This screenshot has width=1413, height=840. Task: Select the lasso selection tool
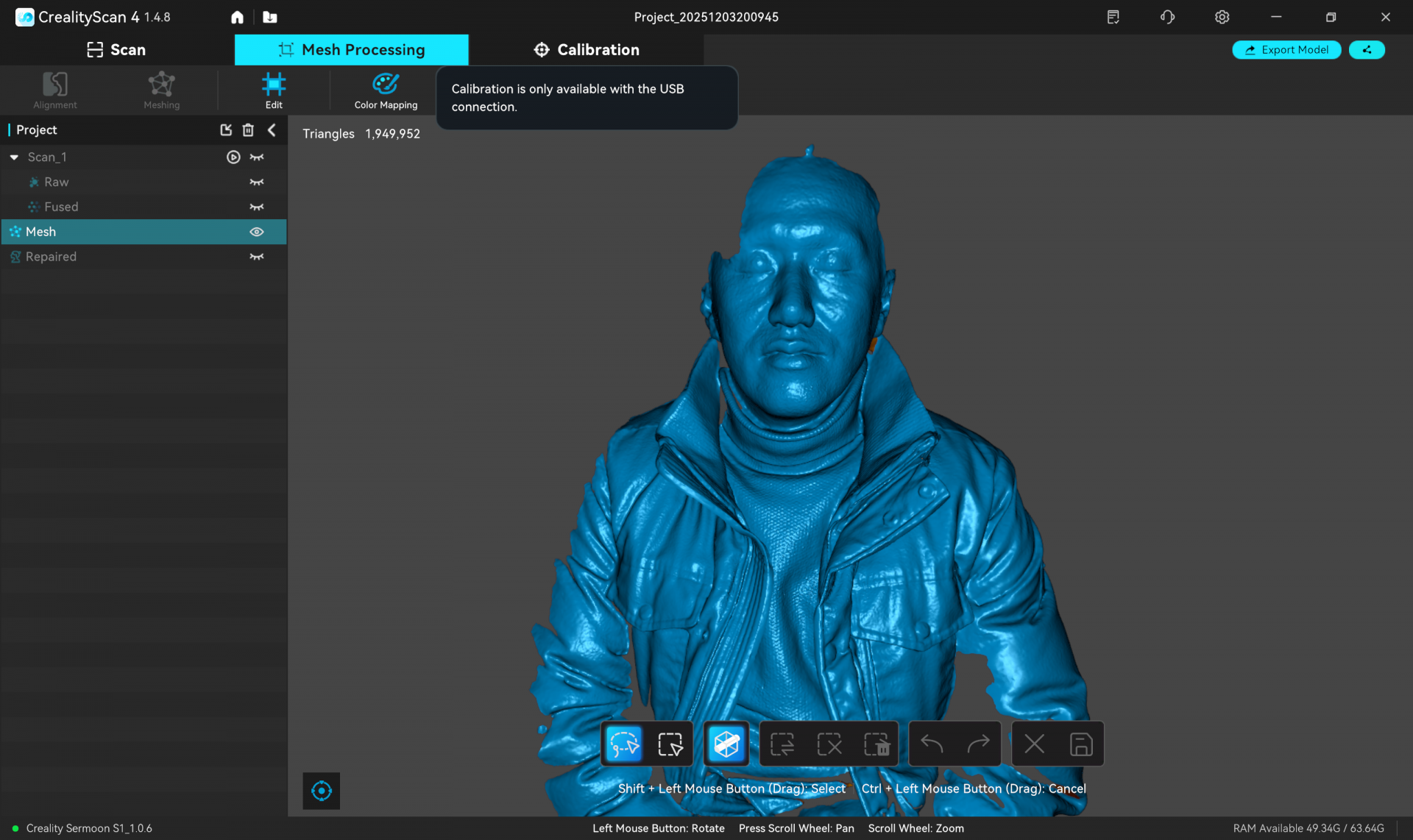[623, 744]
